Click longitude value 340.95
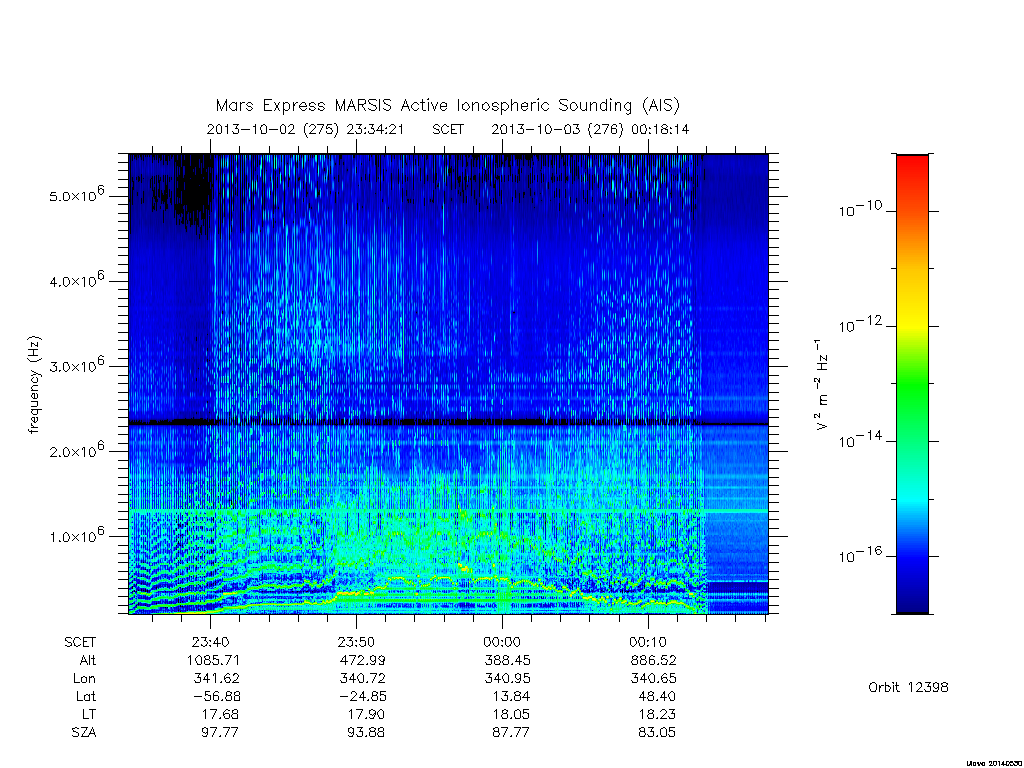1024x768 pixels. point(507,679)
